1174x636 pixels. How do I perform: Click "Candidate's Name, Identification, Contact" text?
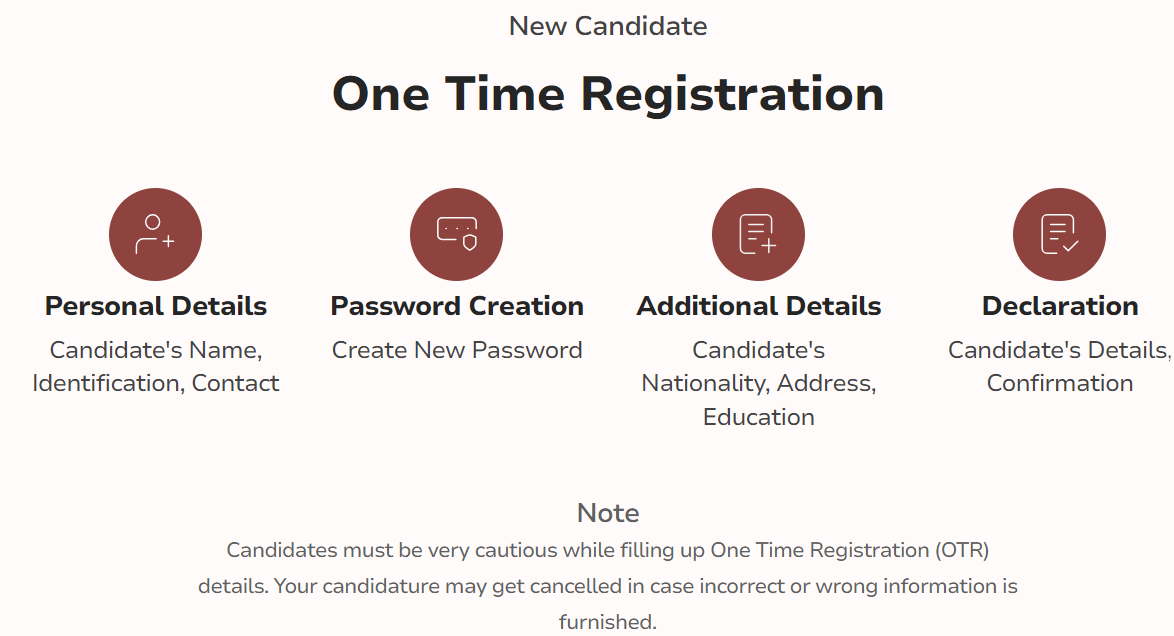click(x=156, y=366)
